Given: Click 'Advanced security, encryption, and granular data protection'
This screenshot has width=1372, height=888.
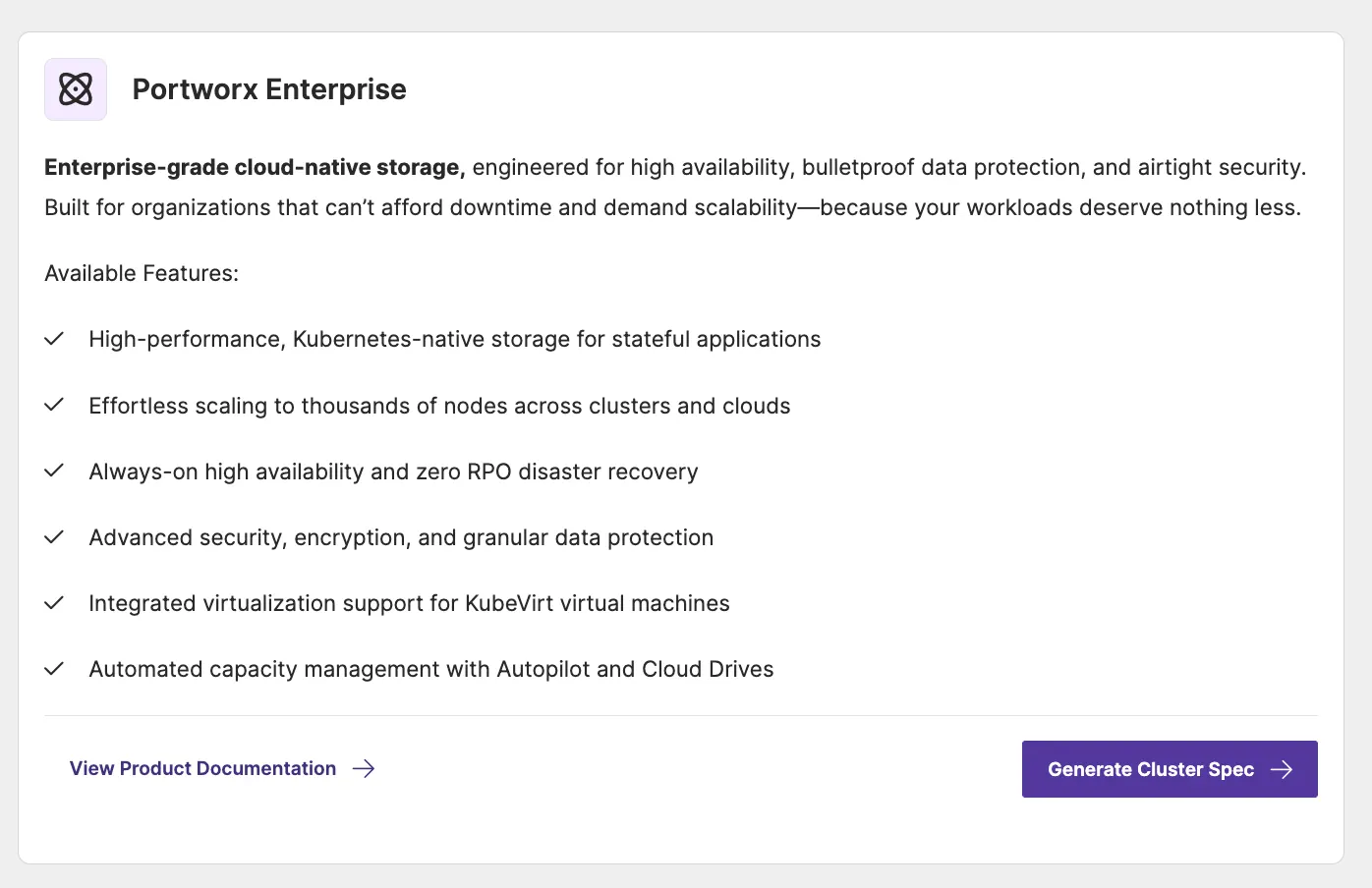Looking at the screenshot, I should click(401, 537).
